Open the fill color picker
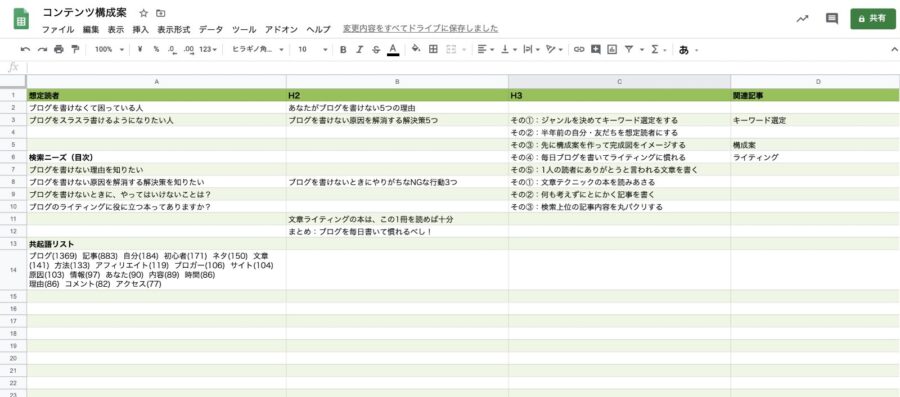The height and width of the screenshot is (397, 900). pos(416,49)
